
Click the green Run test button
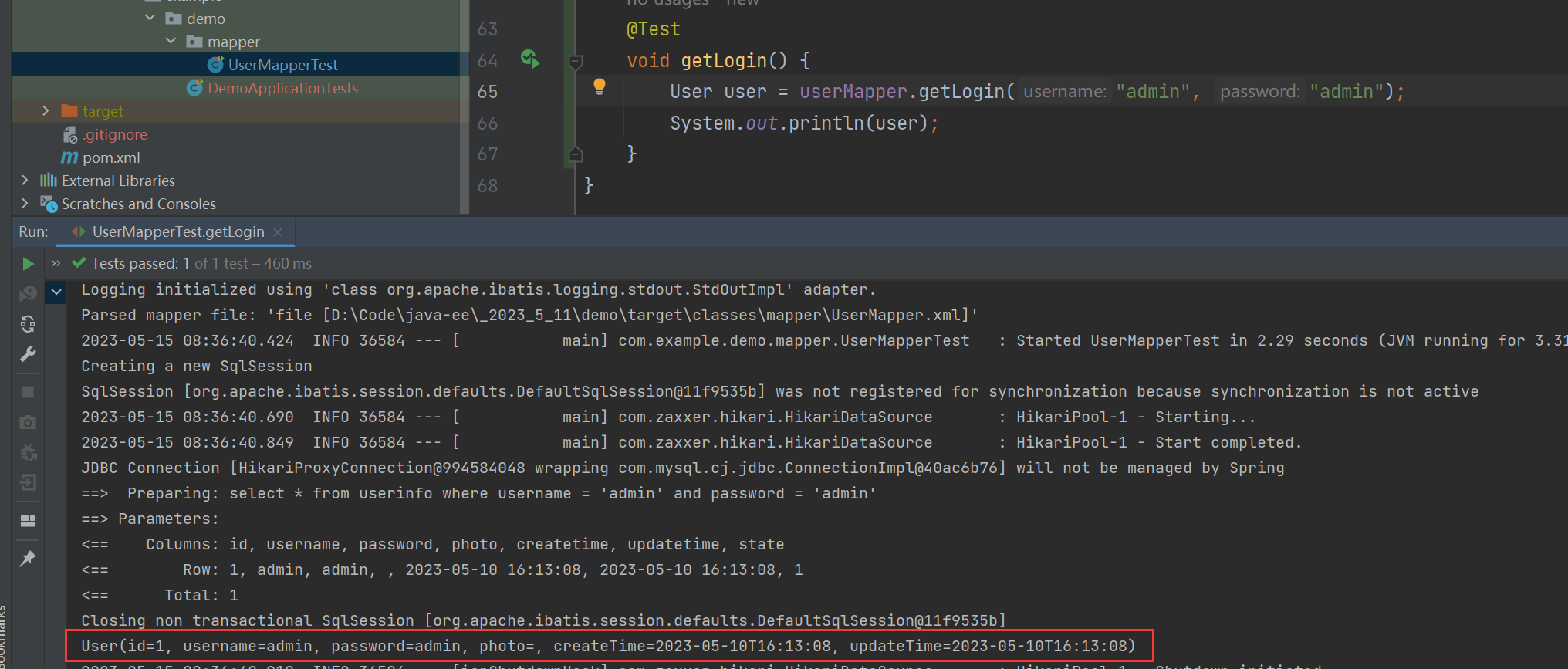28,264
